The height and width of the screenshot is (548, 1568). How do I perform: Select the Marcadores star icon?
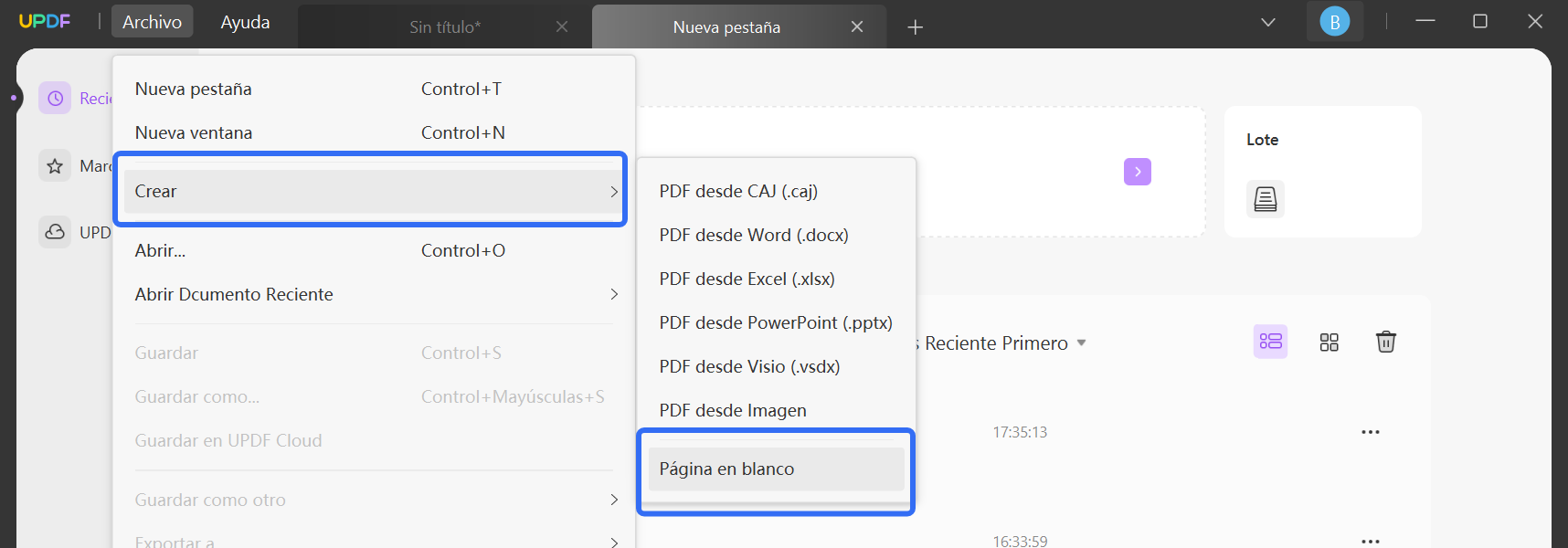[x=55, y=165]
